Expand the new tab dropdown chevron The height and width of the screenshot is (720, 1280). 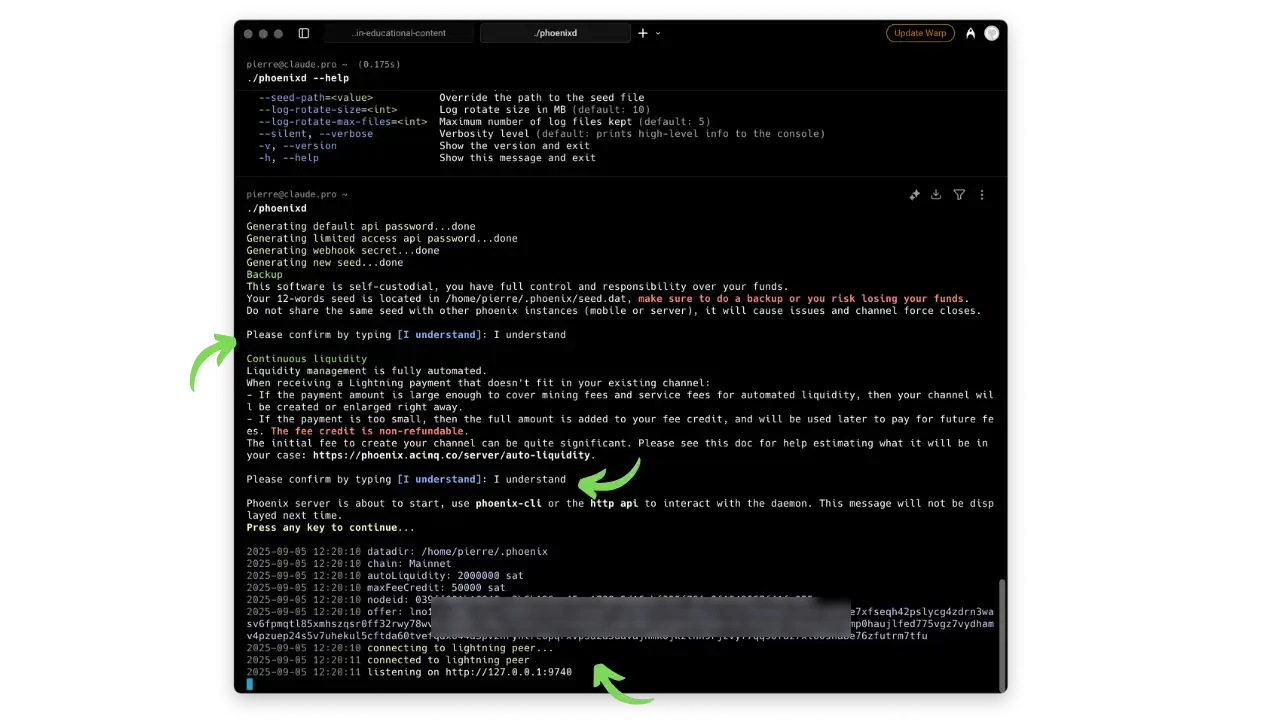[x=657, y=33]
